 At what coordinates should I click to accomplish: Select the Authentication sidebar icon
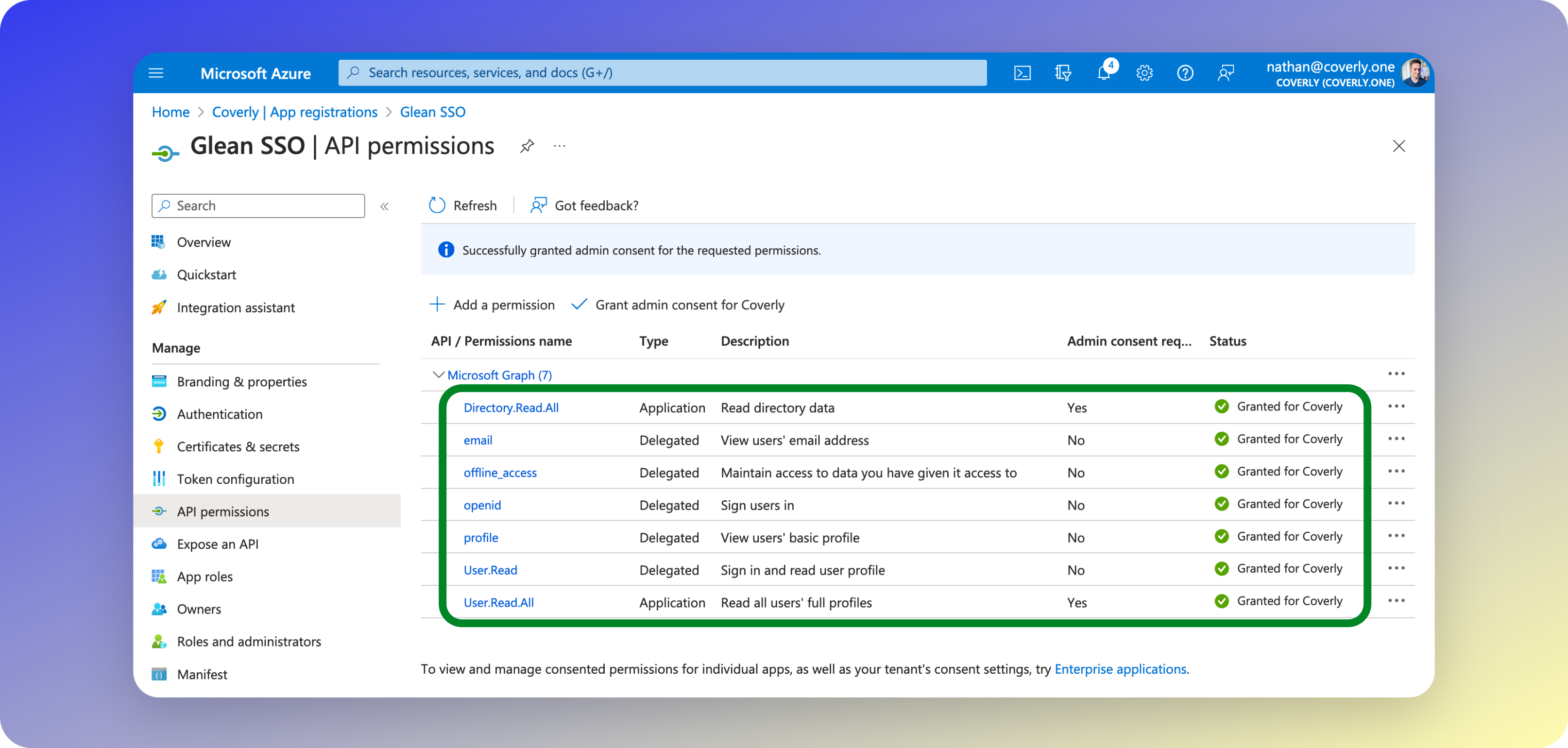coord(159,413)
